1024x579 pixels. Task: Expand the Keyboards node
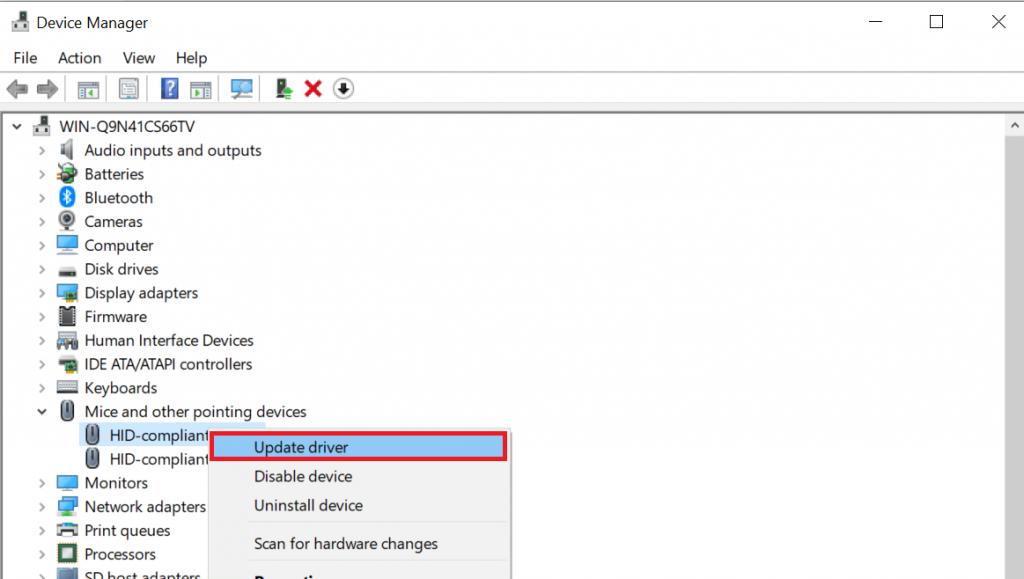[40, 387]
